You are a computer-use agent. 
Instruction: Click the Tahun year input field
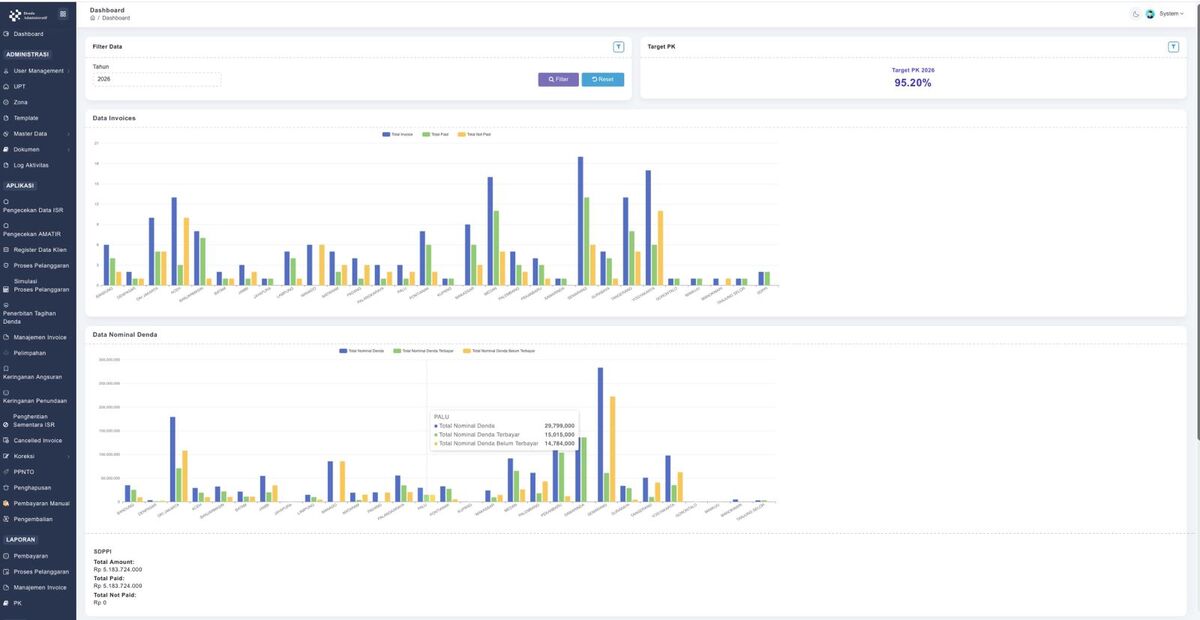click(x=157, y=79)
